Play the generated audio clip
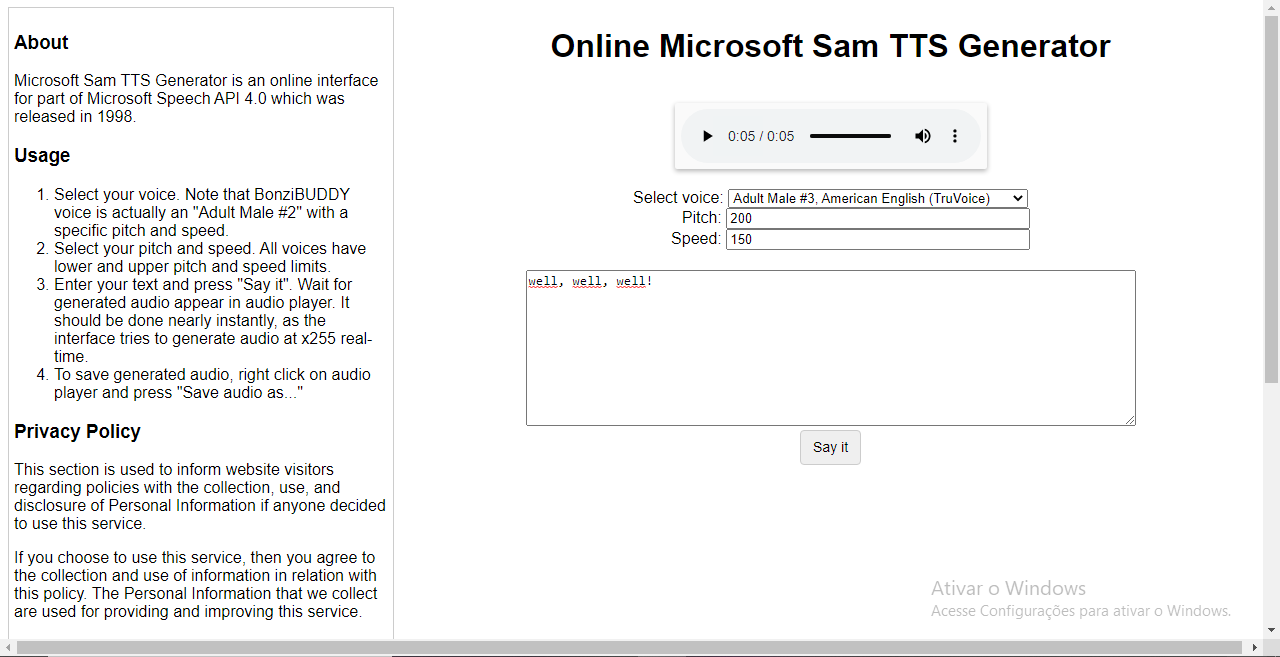This screenshot has height=657, width=1280. (x=707, y=136)
